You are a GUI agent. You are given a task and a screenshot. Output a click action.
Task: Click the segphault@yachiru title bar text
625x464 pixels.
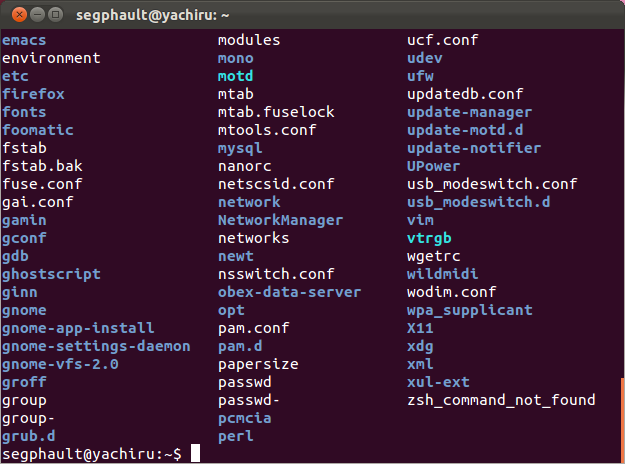pyautogui.click(x=153, y=15)
